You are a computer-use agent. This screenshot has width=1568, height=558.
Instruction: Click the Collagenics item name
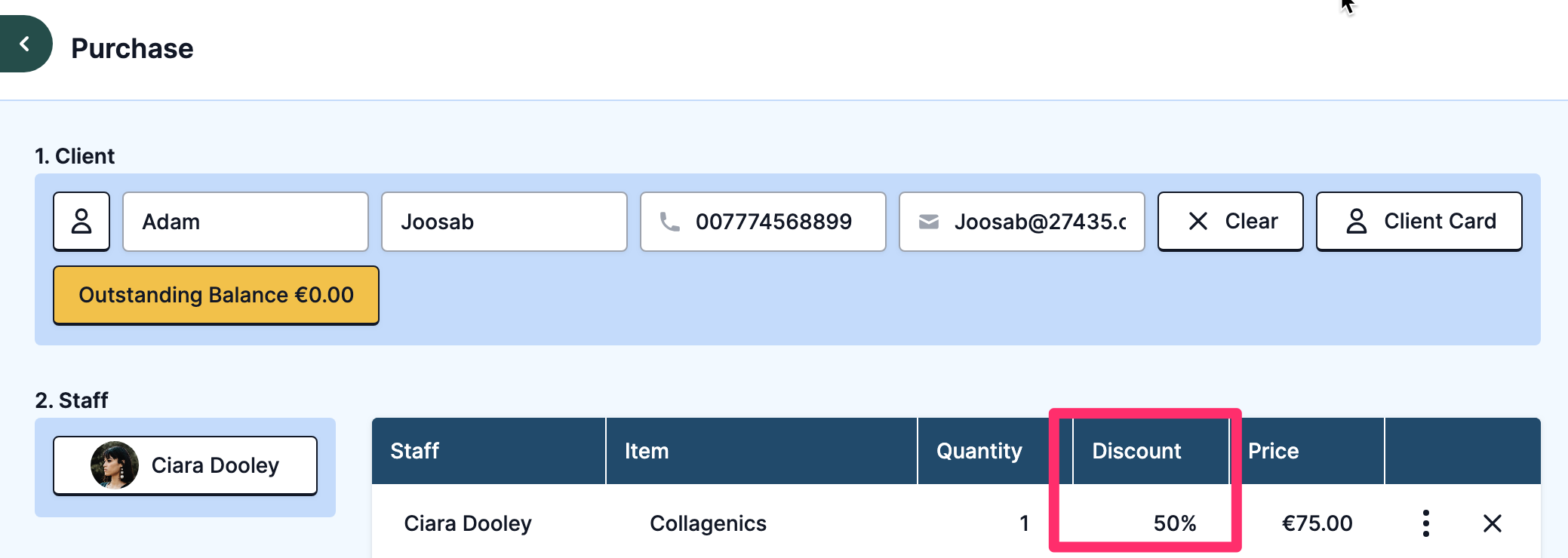click(708, 523)
